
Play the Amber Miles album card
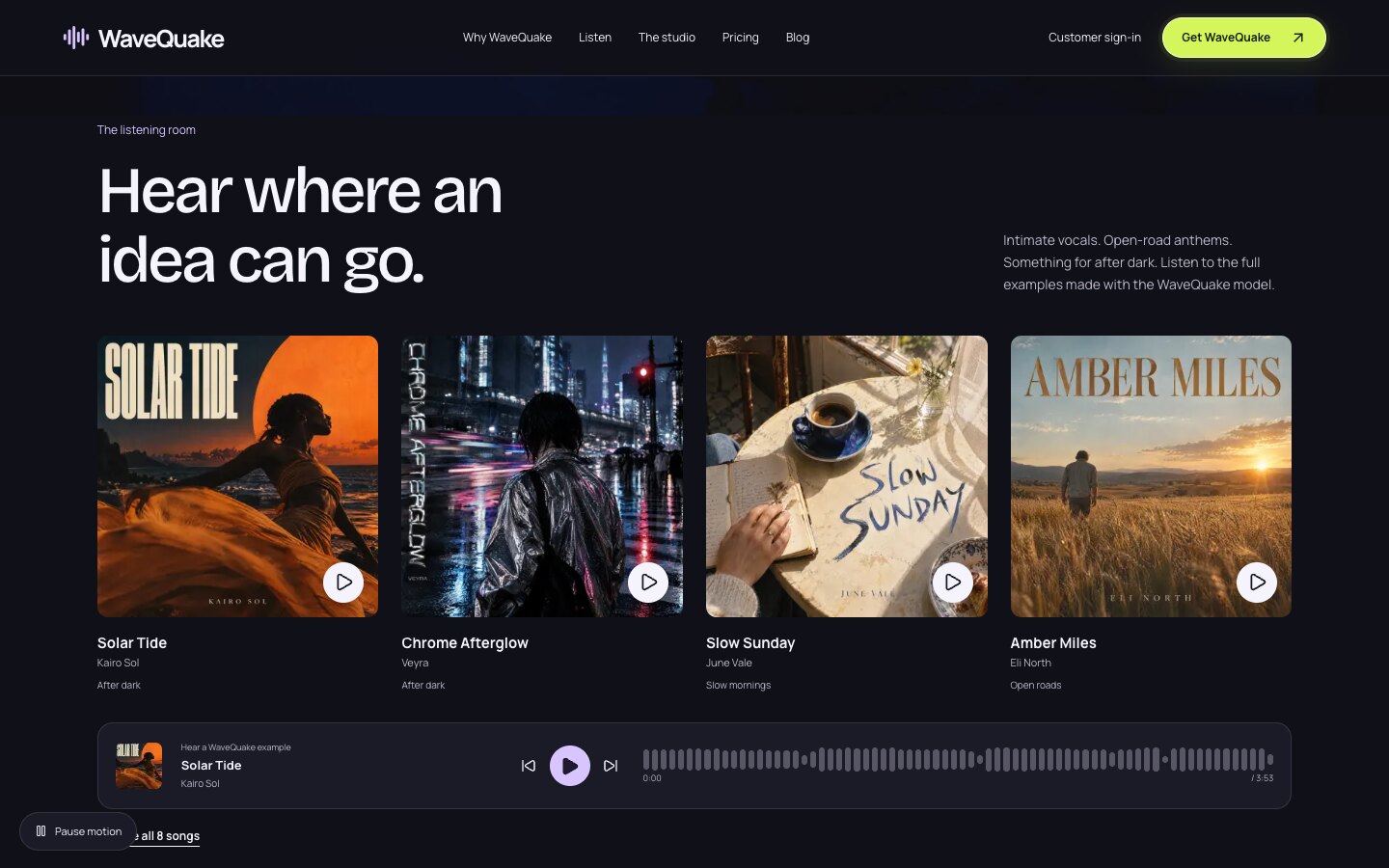click(1257, 583)
